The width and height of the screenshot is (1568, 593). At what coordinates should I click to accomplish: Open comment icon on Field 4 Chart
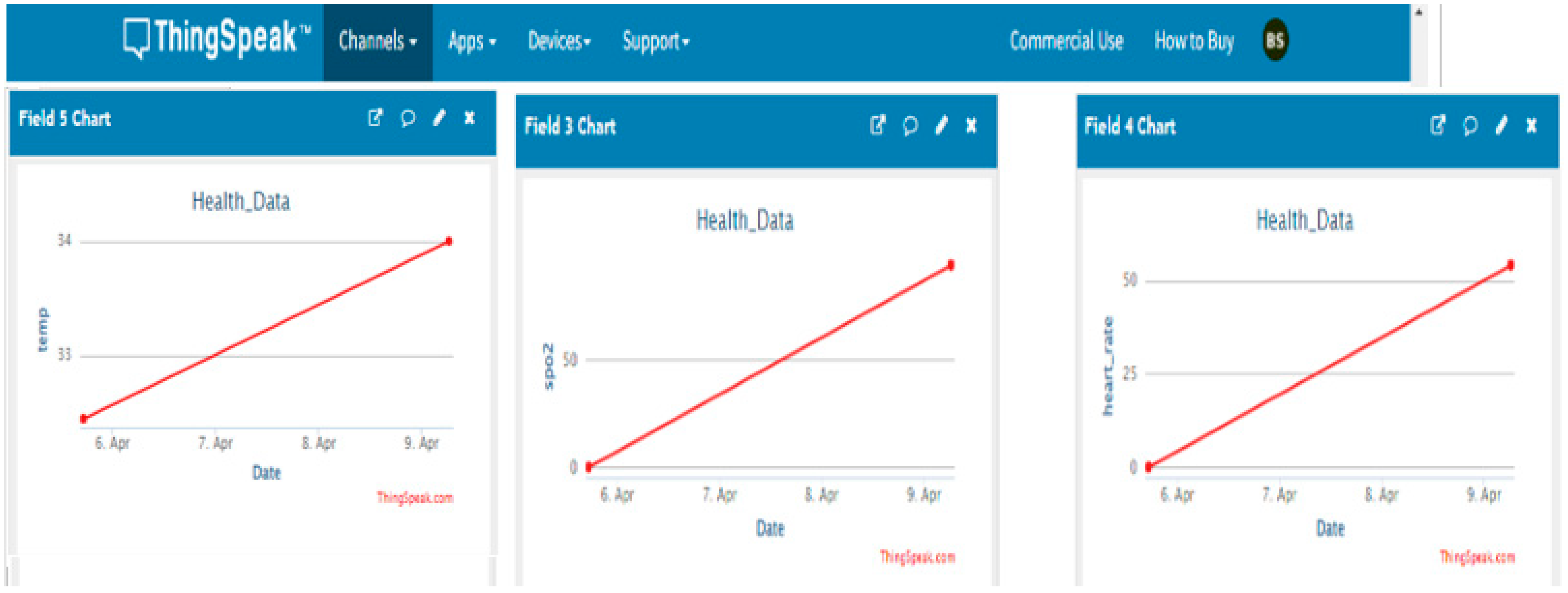coord(1470,125)
